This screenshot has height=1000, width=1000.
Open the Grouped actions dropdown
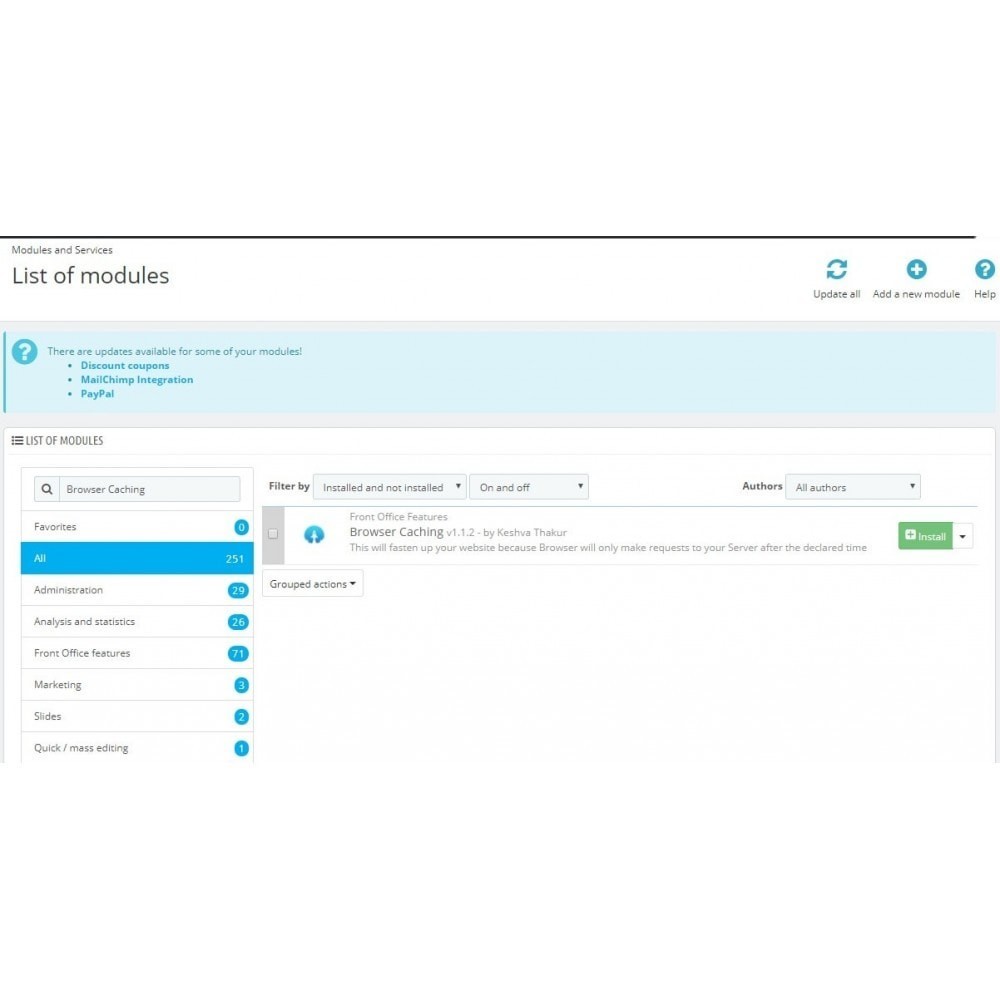click(312, 584)
